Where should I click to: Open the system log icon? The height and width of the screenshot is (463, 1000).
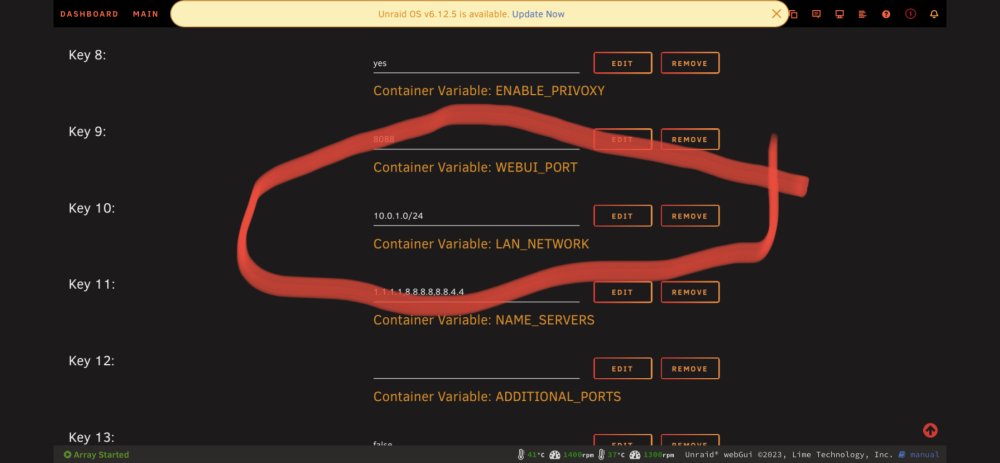pos(862,14)
